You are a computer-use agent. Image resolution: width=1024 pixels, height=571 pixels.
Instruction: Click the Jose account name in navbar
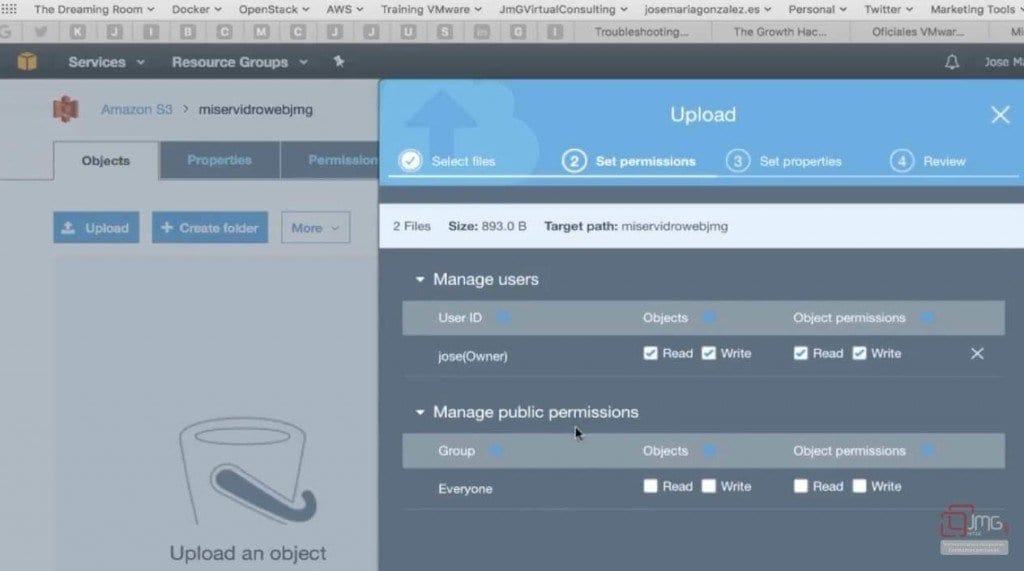click(1003, 62)
